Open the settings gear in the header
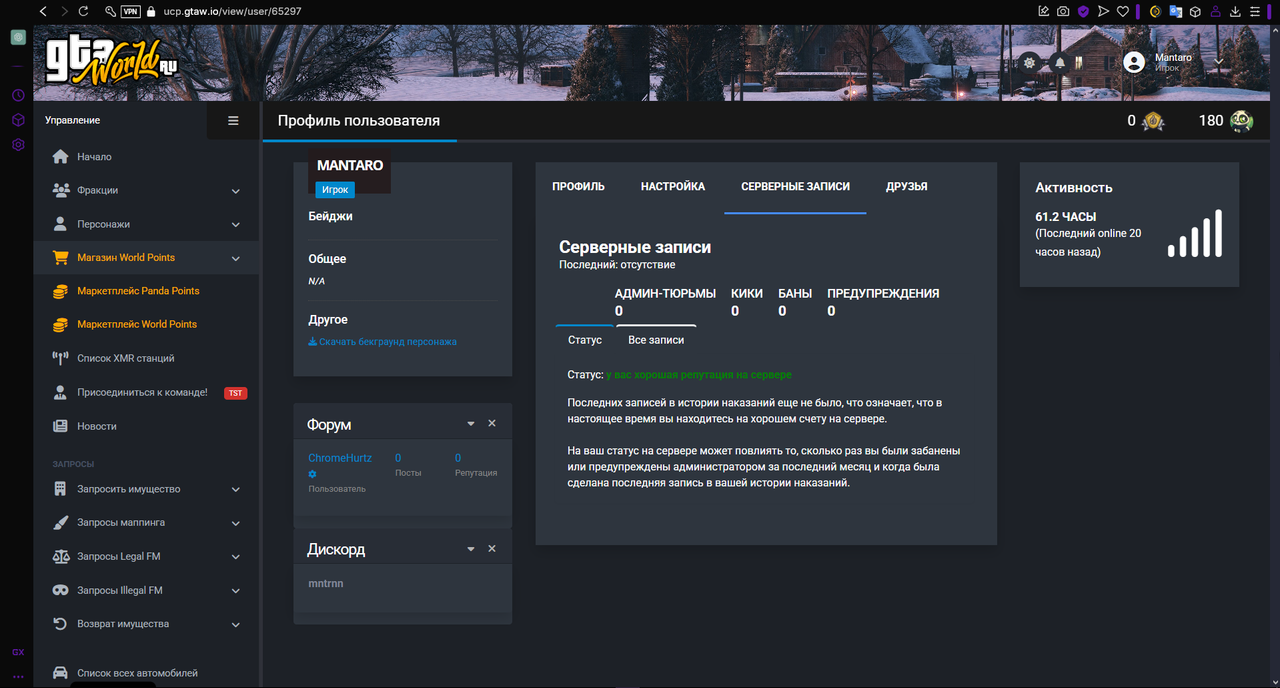1280x688 pixels. [1029, 62]
